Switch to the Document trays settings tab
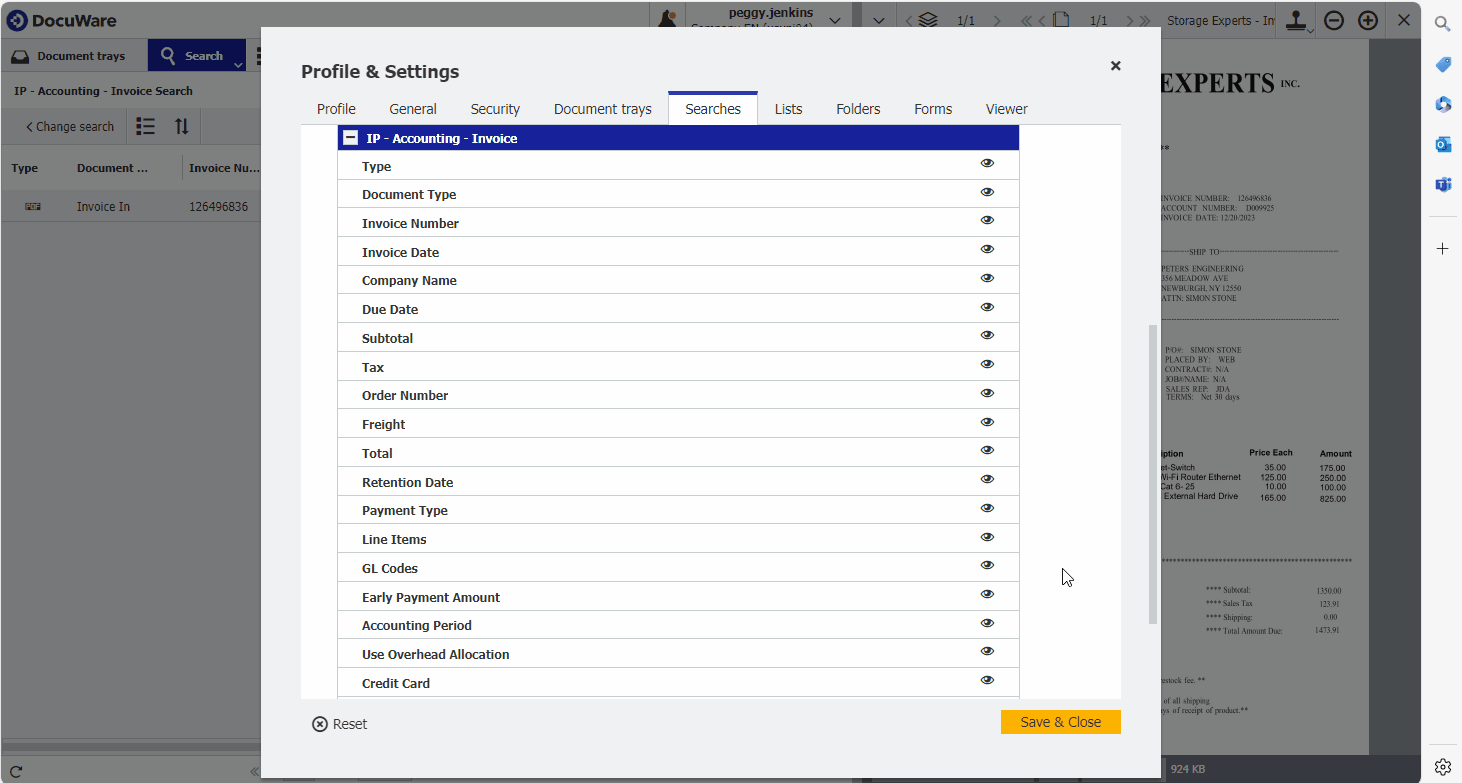The height and width of the screenshot is (783, 1462). [x=602, y=109]
